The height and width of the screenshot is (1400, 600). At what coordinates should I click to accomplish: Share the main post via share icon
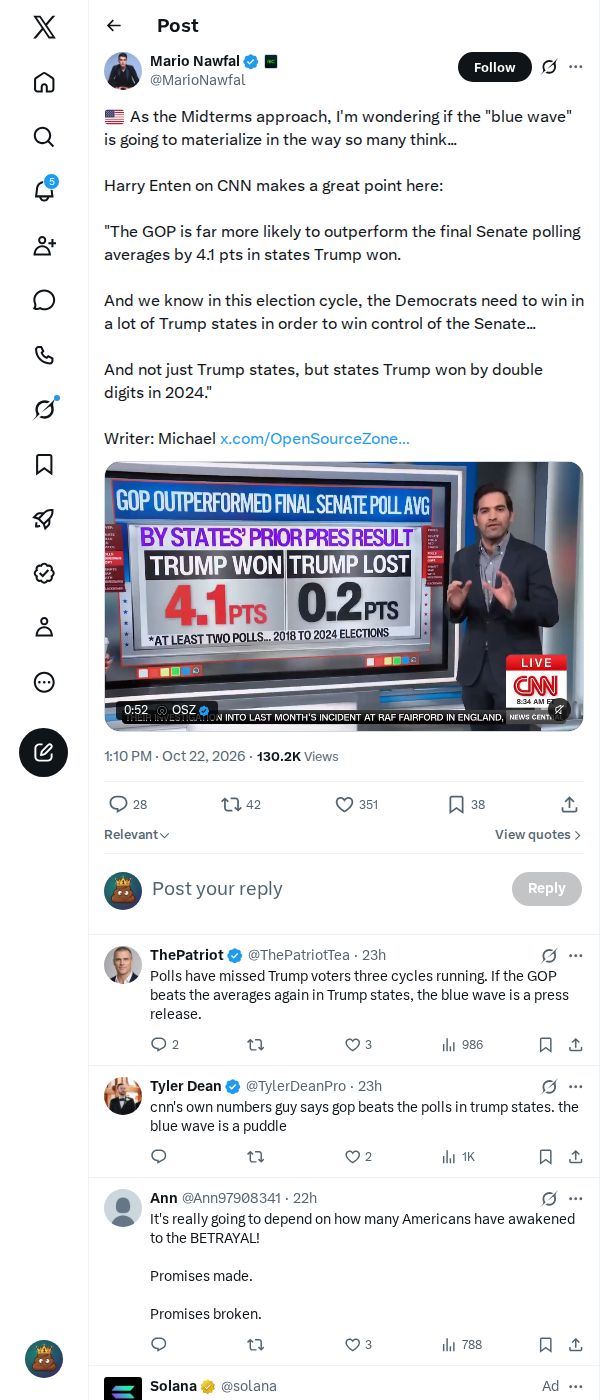point(569,804)
